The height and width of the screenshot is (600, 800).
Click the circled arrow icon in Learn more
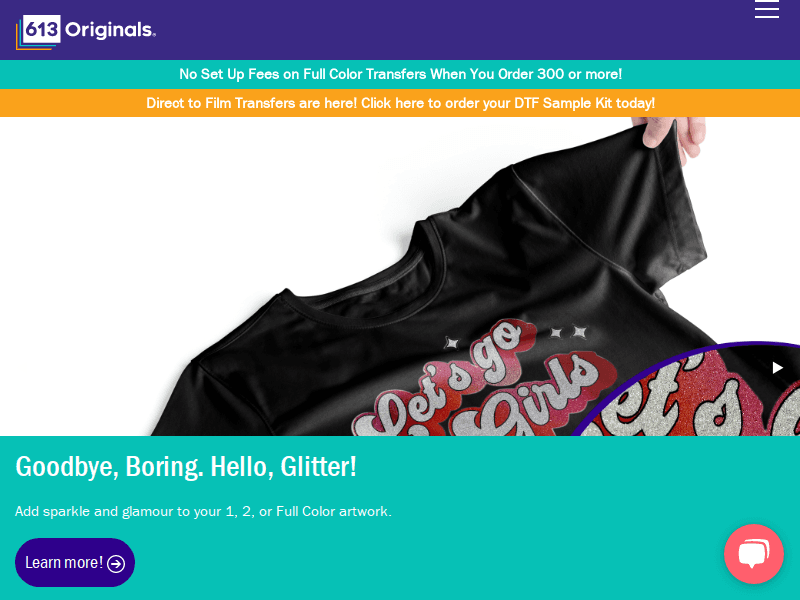click(116, 563)
